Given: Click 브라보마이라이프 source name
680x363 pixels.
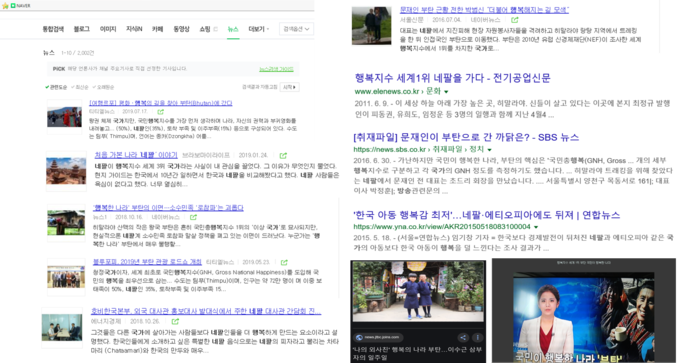Looking at the screenshot, I should click(206, 155).
